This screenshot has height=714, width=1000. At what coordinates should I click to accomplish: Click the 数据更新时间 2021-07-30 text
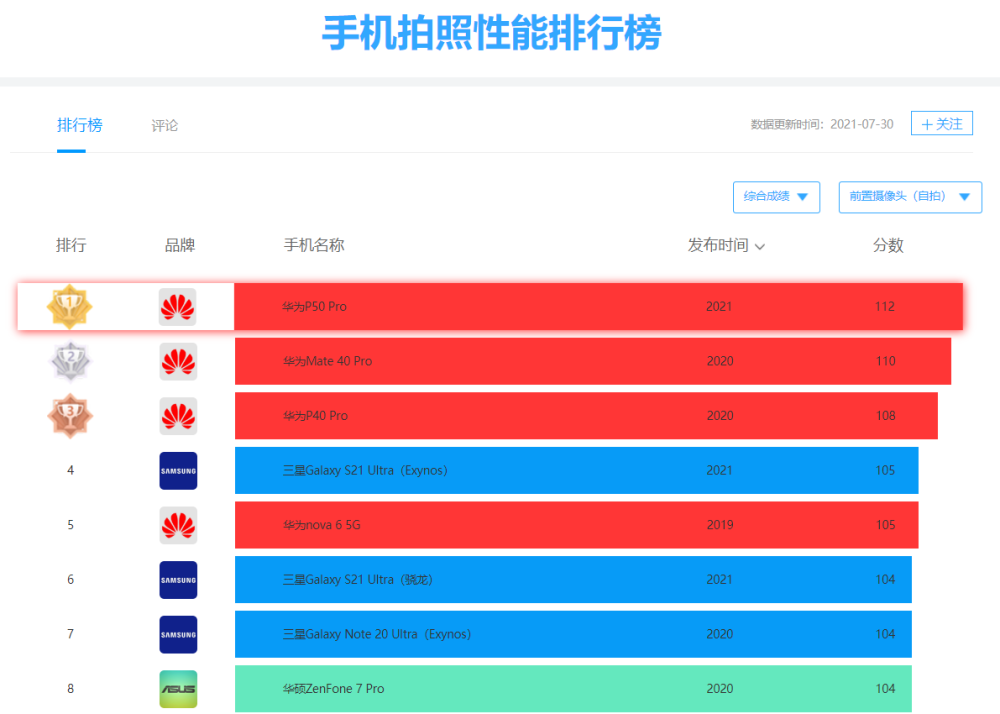pos(821,124)
